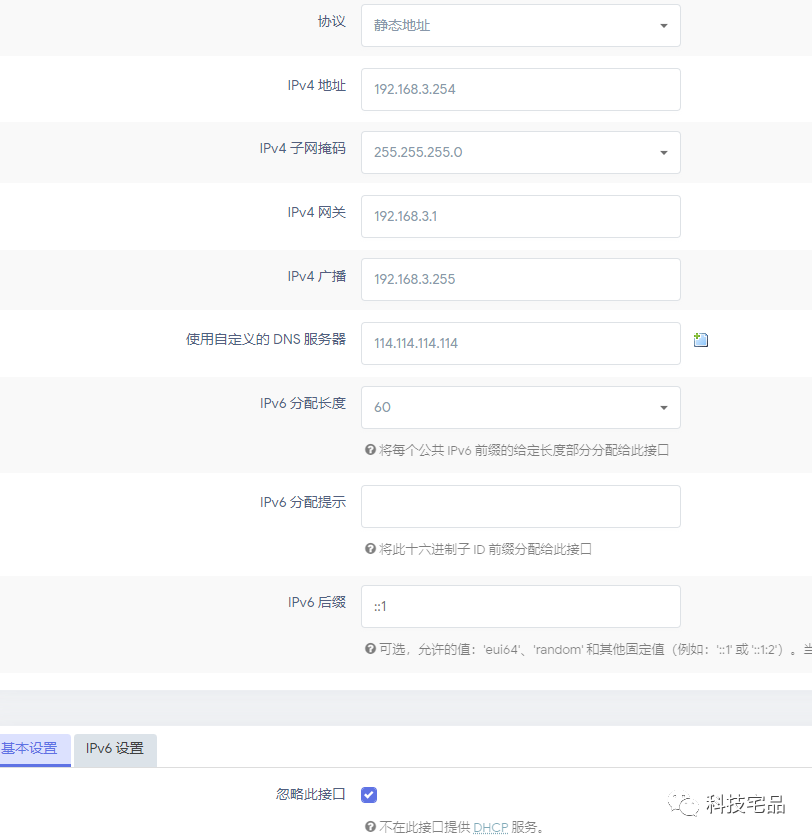The height and width of the screenshot is (840, 812).
Task: Click the dropdown arrow of 子网掩码 selector
Action: 663,152
